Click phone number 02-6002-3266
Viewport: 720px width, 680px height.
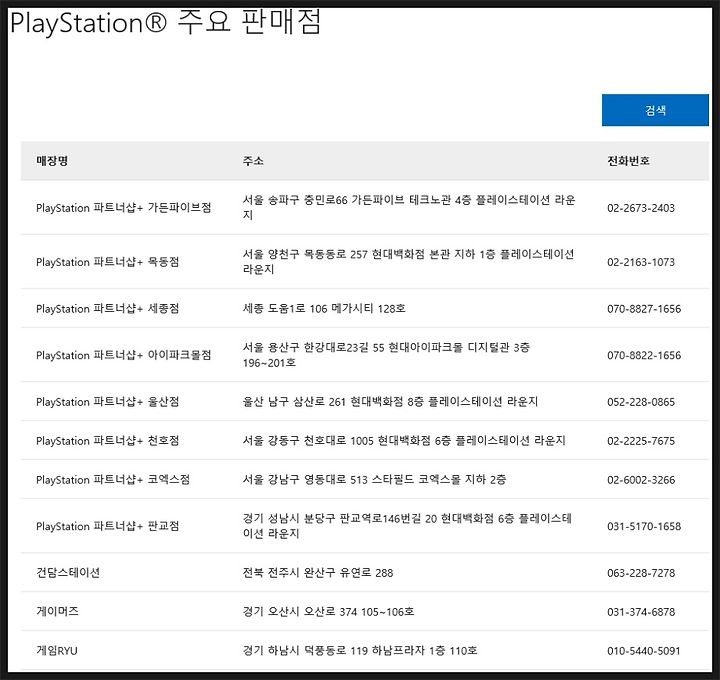(641, 480)
